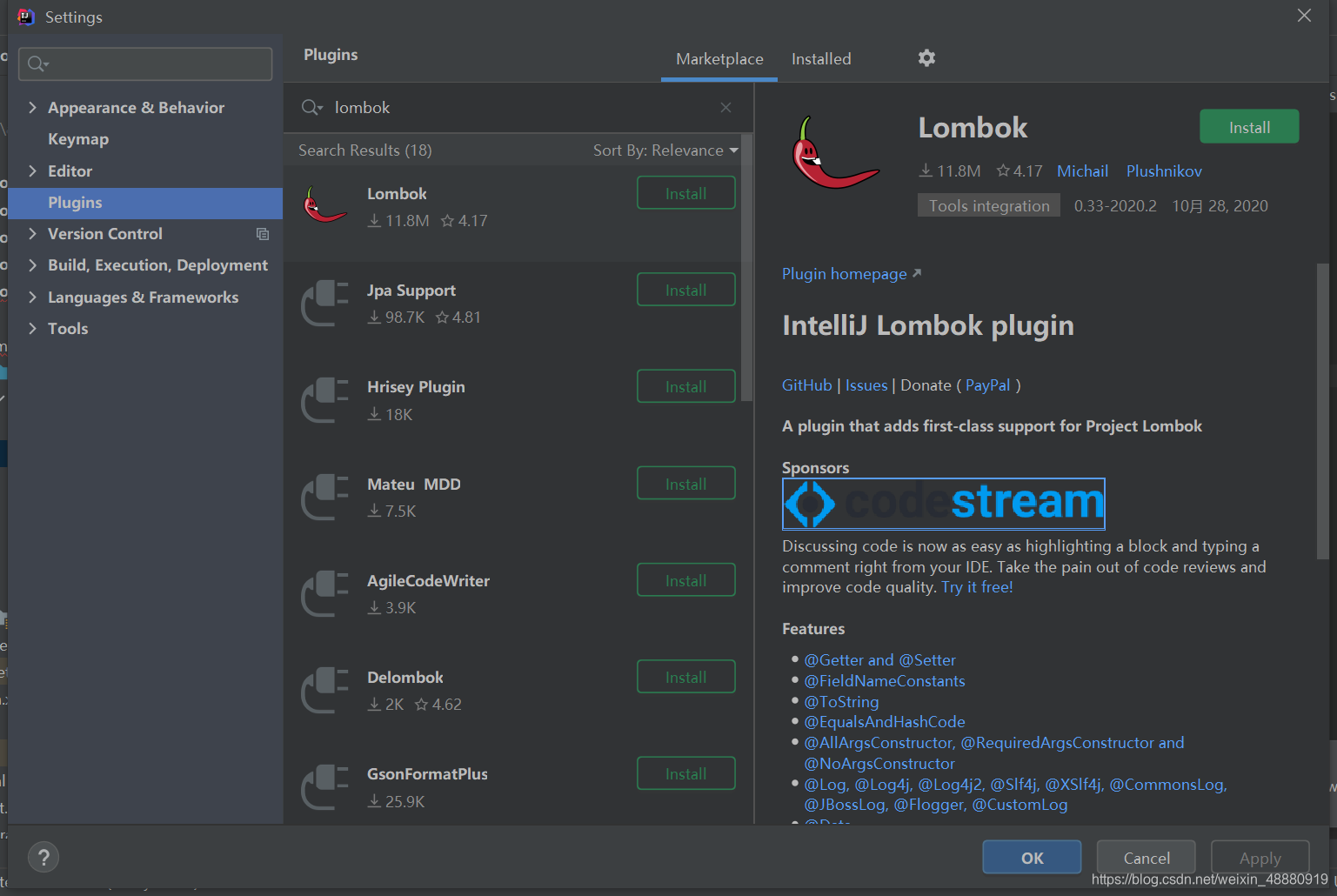Install the GsonFormatPlus plugin
Viewport: 1337px width, 896px height.
686,773
